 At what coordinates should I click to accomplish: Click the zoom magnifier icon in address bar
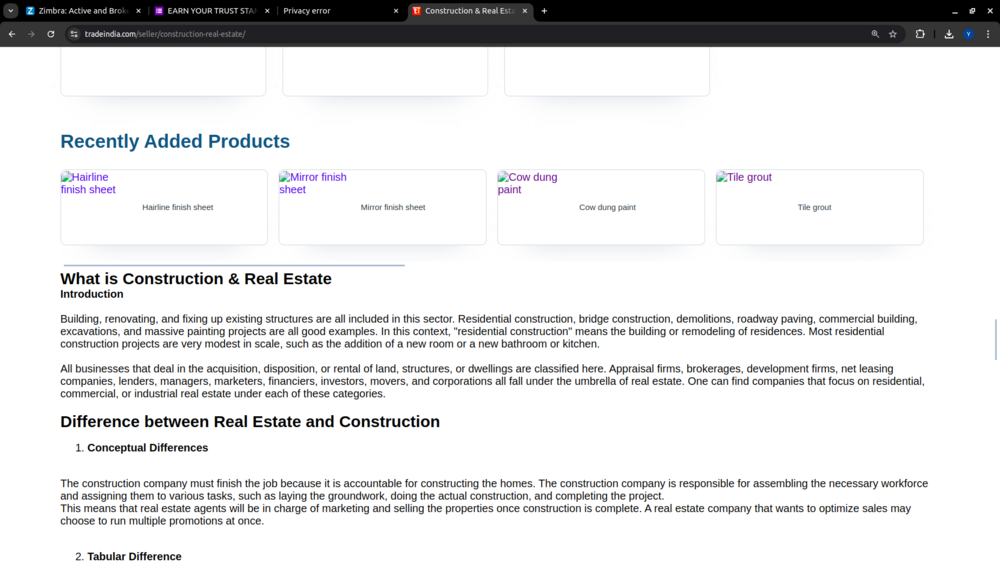(x=875, y=34)
